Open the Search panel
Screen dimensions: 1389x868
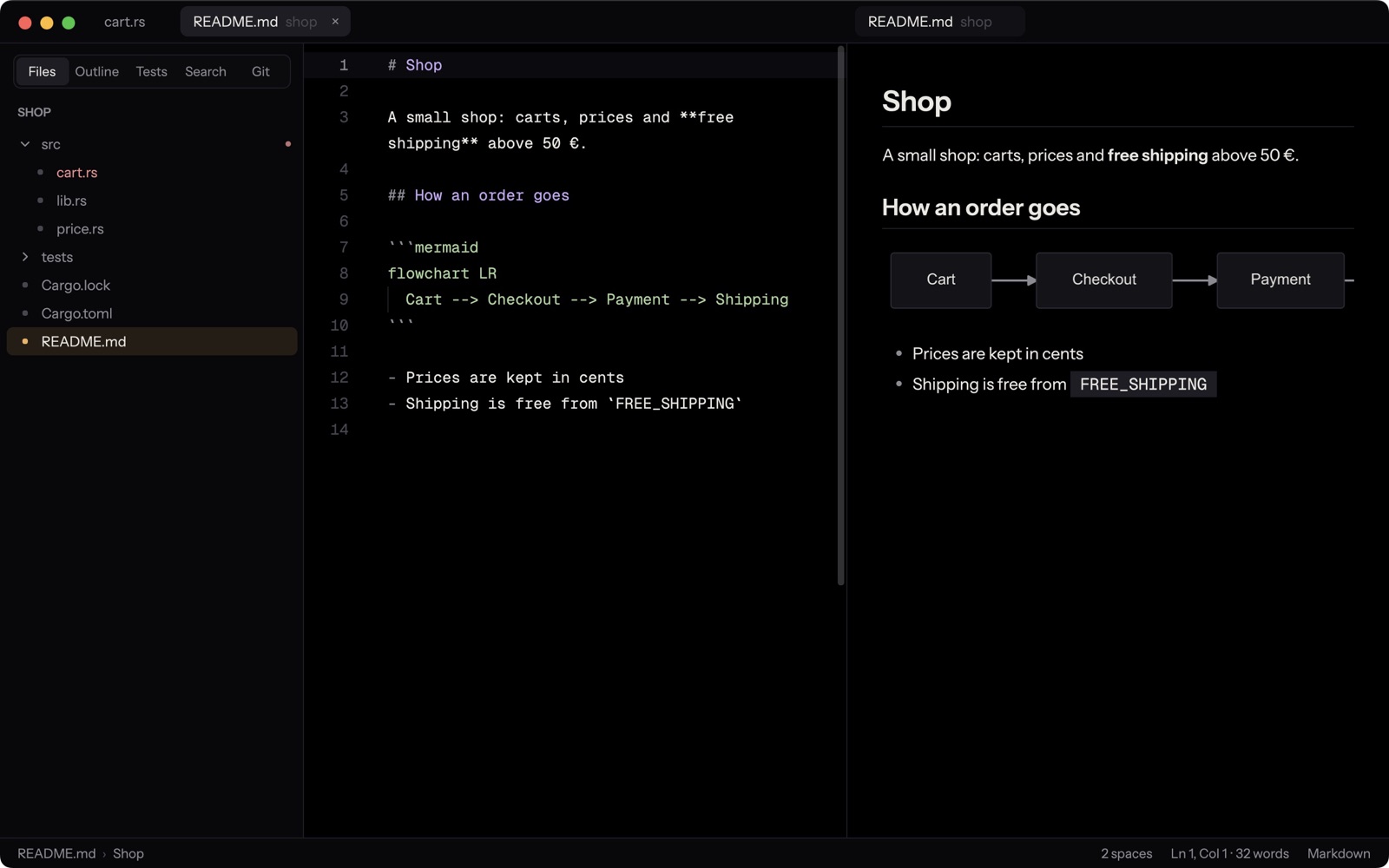pyautogui.click(x=206, y=71)
